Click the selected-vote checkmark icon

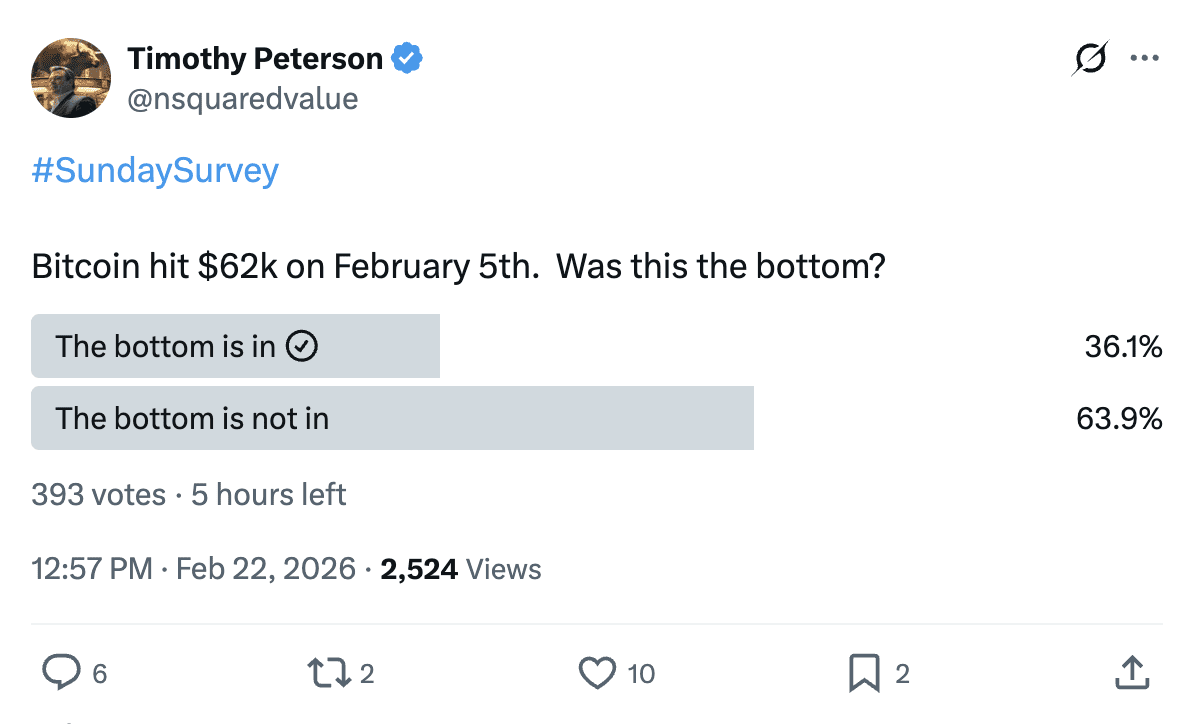(x=302, y=346)
